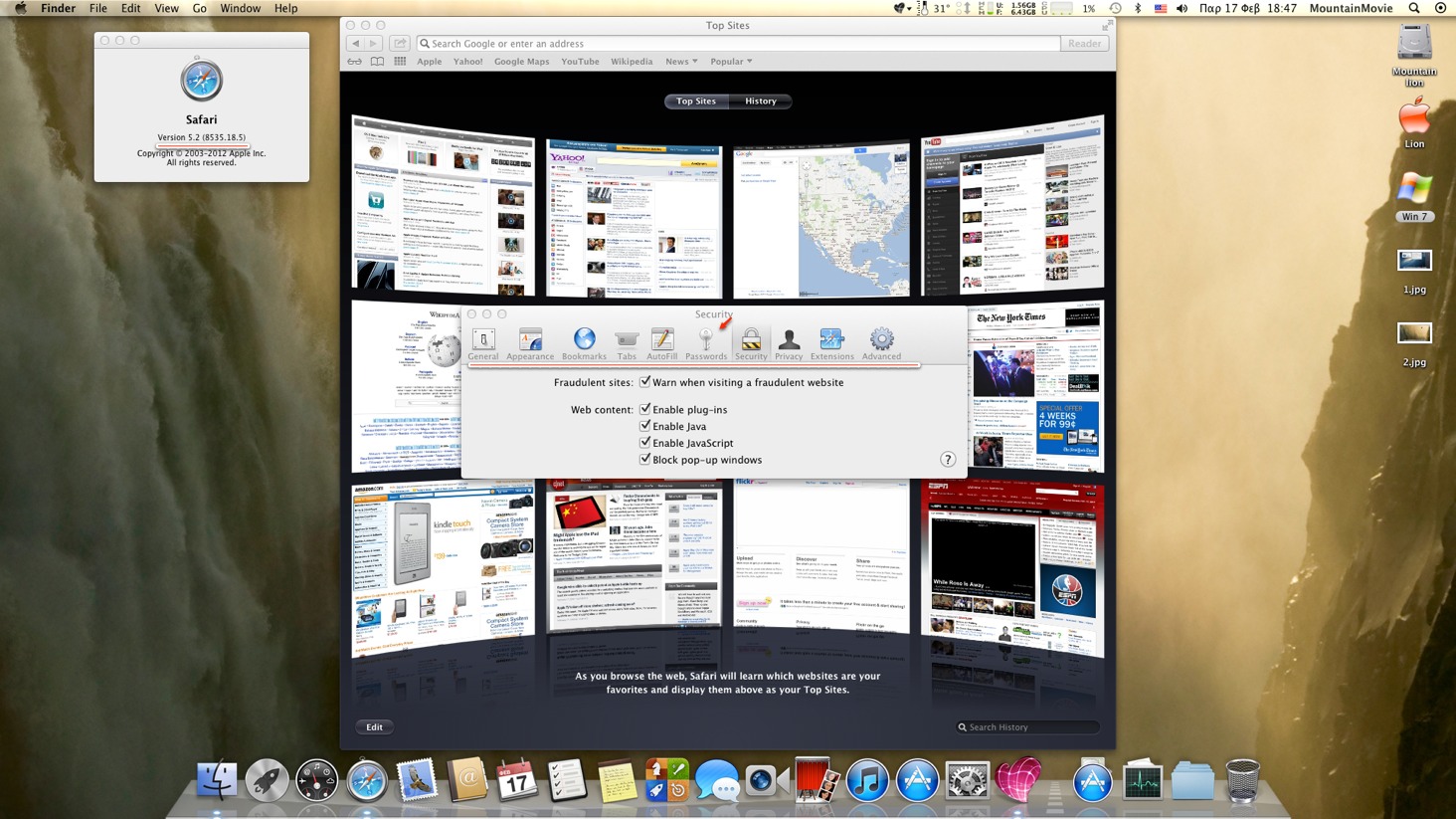The image size is (1456, 819).
Task: Open the File menu
Action: point(97,8)
